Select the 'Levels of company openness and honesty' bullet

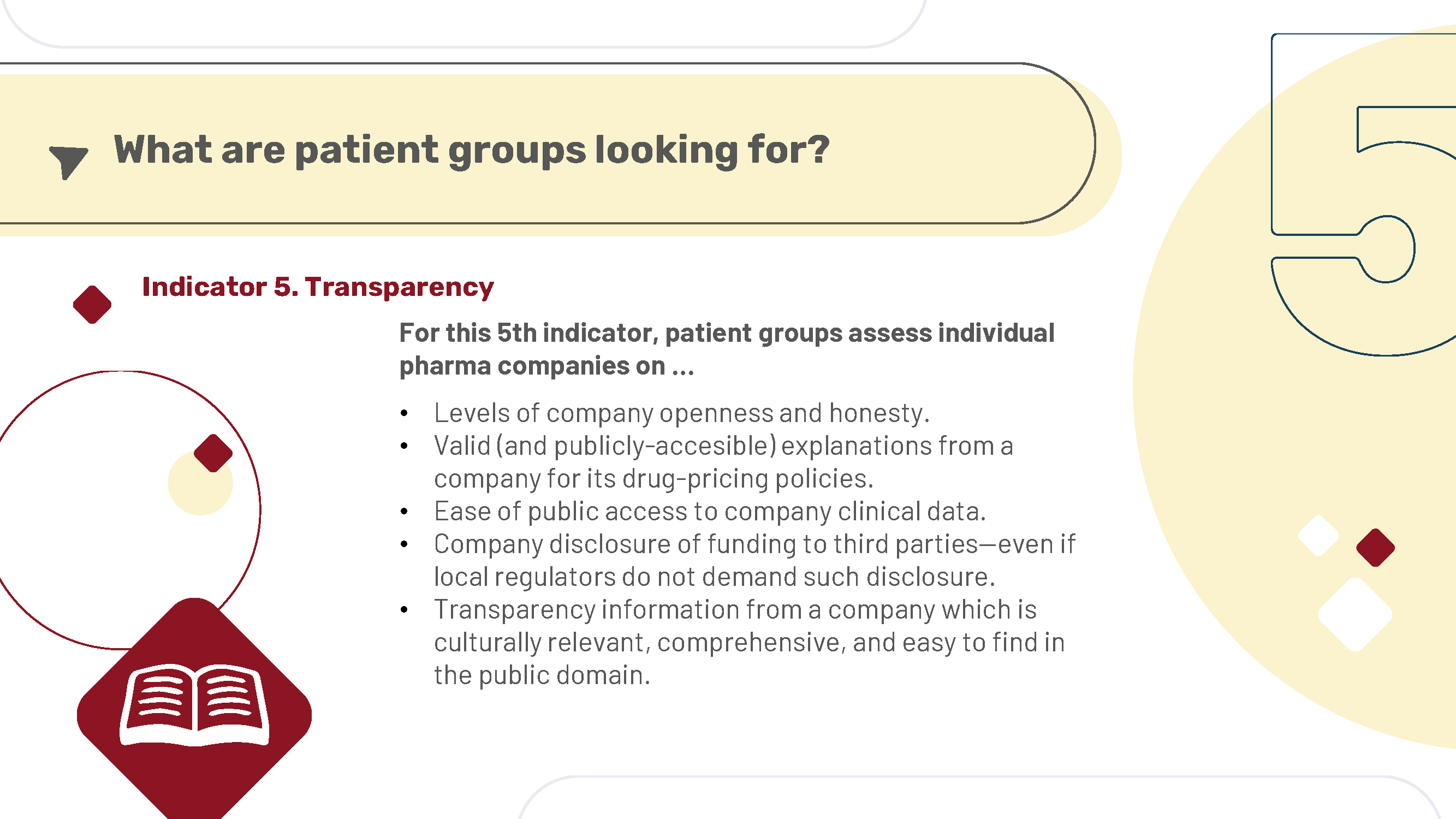[681, 413]
